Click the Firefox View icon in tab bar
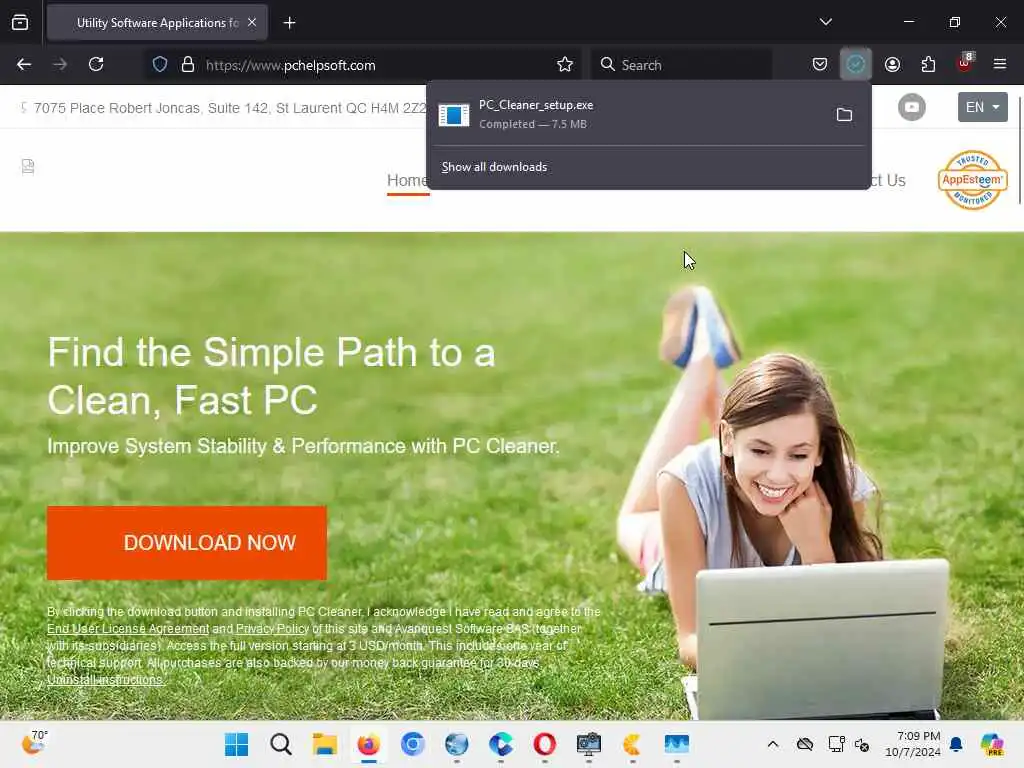The image size is (1024, 768). tap(20, 23)
